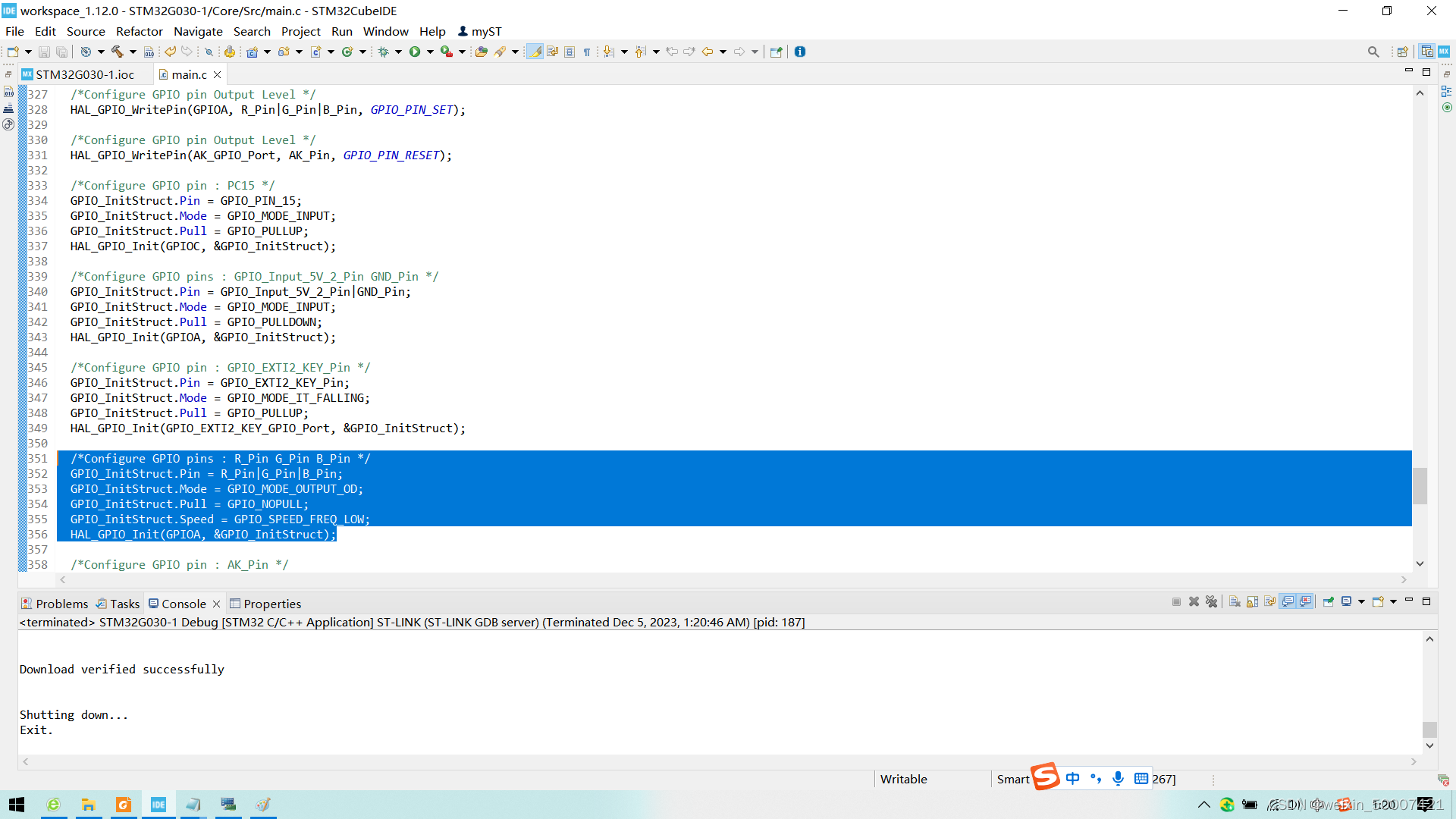Toggle Block Selection mode
Screen dimensions: 1456x819
570,52
